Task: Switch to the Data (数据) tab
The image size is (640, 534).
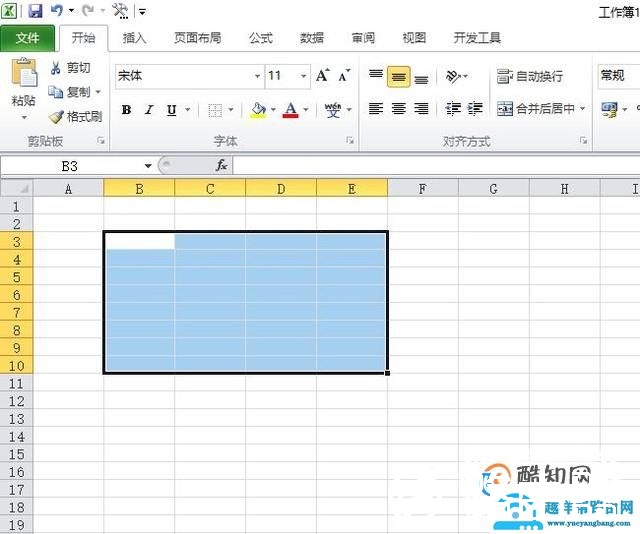Action: click(x=312, y=38)
